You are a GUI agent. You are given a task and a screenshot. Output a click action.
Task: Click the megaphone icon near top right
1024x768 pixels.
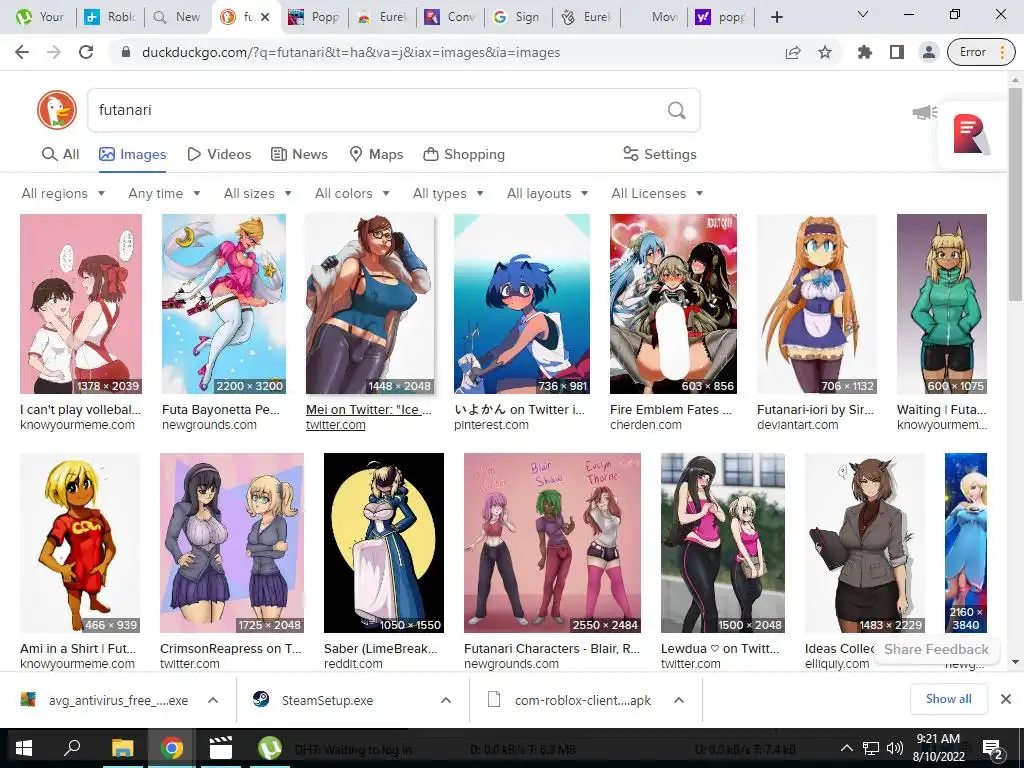pyautogui.click(x=925, y=113)
